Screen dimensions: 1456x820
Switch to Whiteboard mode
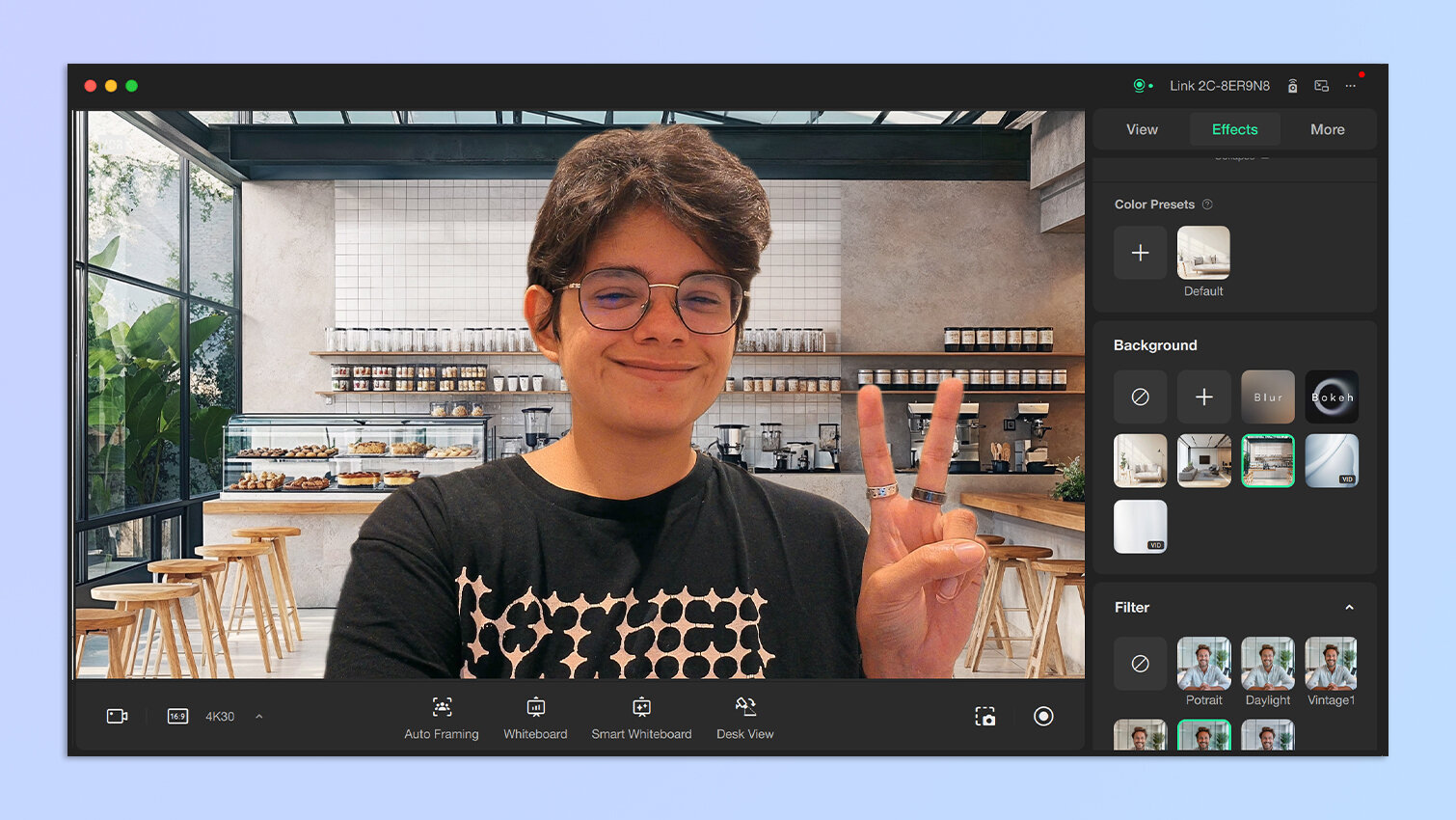[535, 719]
